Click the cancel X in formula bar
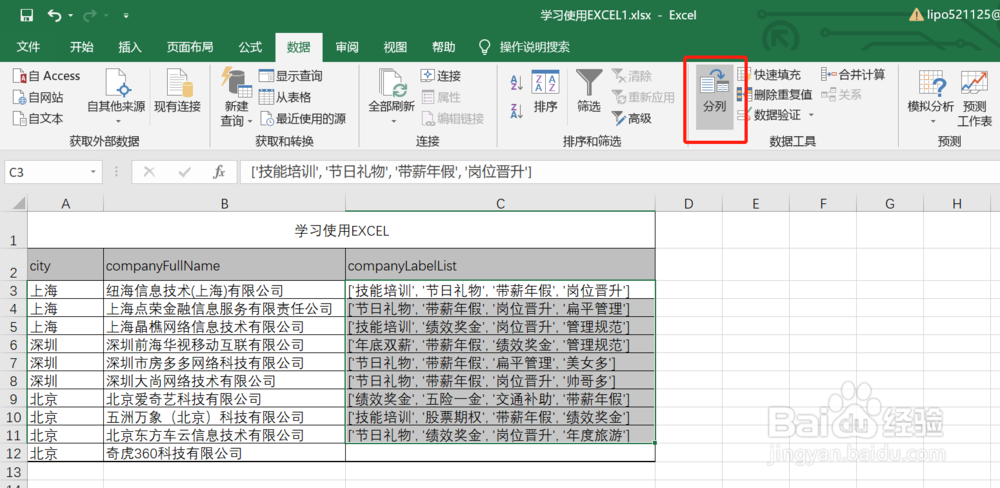1000x488 pixels. (149, 172)
